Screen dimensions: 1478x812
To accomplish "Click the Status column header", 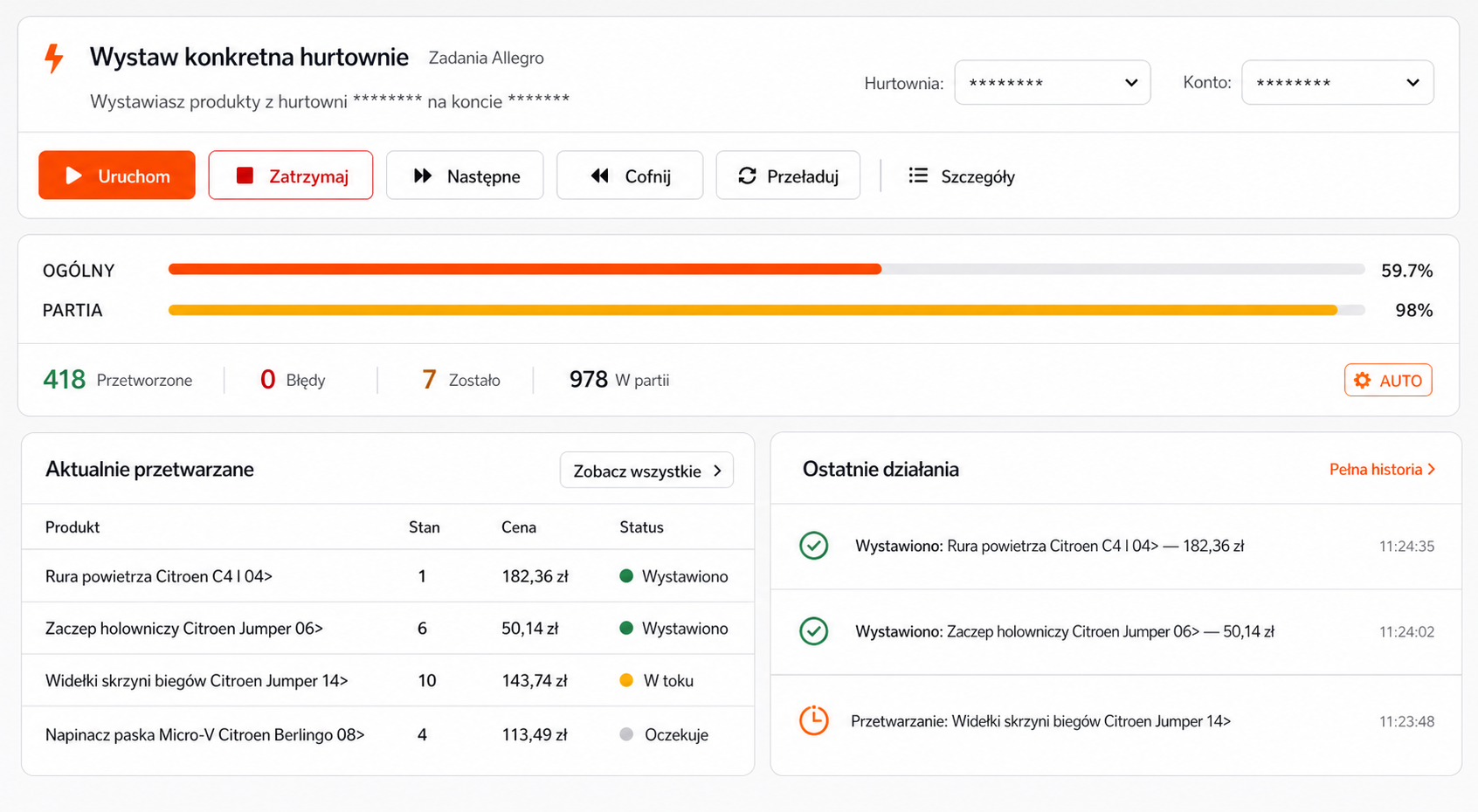I will (x=642, y=527).
